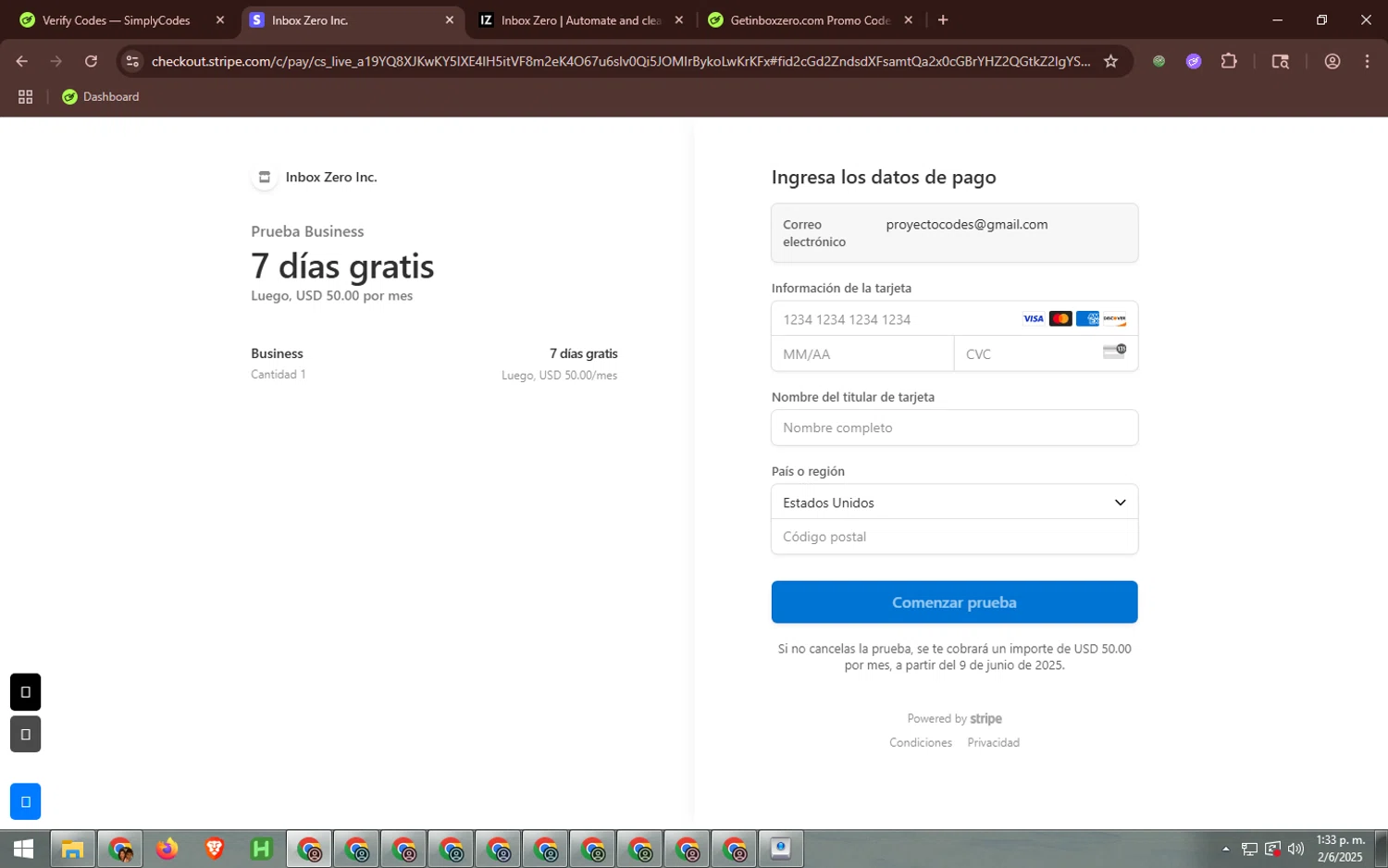
Task: Click the Powered by stripe link
Action: point(954,718)
